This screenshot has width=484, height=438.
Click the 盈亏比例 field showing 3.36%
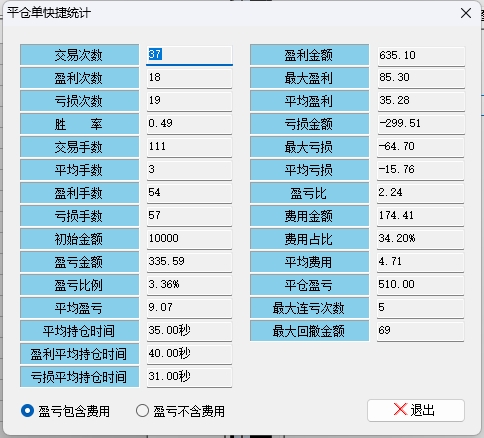pyautogui.click(x=189, y=285)
